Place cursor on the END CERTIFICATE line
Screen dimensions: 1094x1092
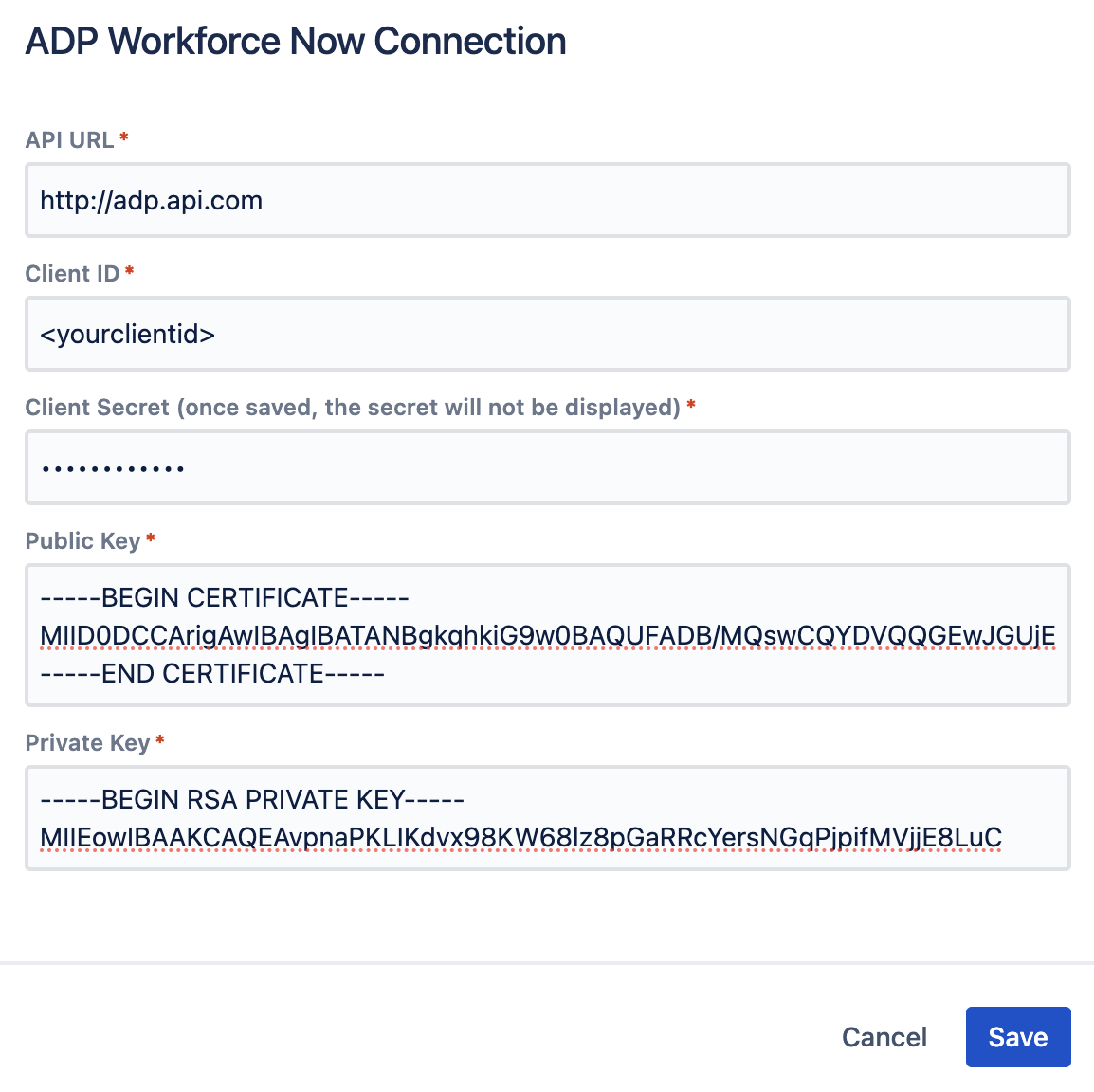[x=212, y=674]
